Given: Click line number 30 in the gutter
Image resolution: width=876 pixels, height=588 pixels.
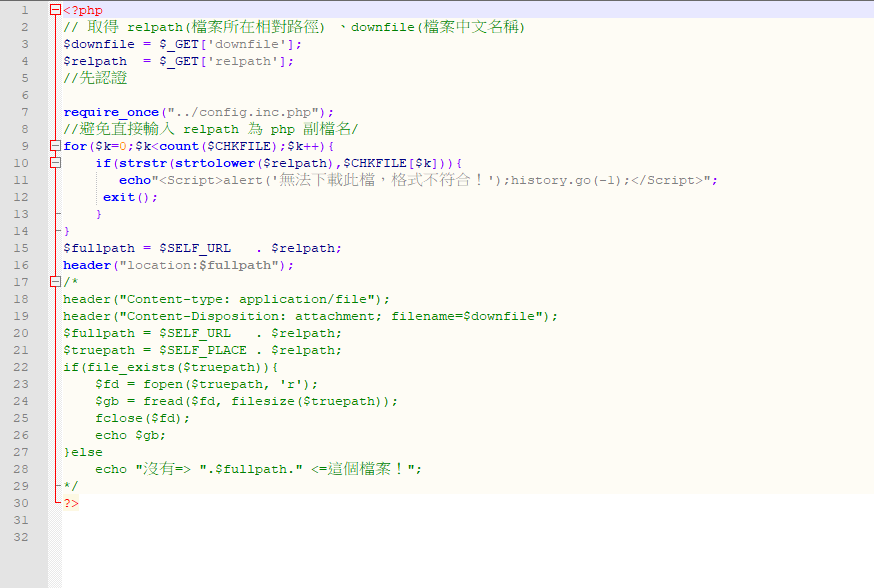Looking at the screenshot, I should [21, 502].
